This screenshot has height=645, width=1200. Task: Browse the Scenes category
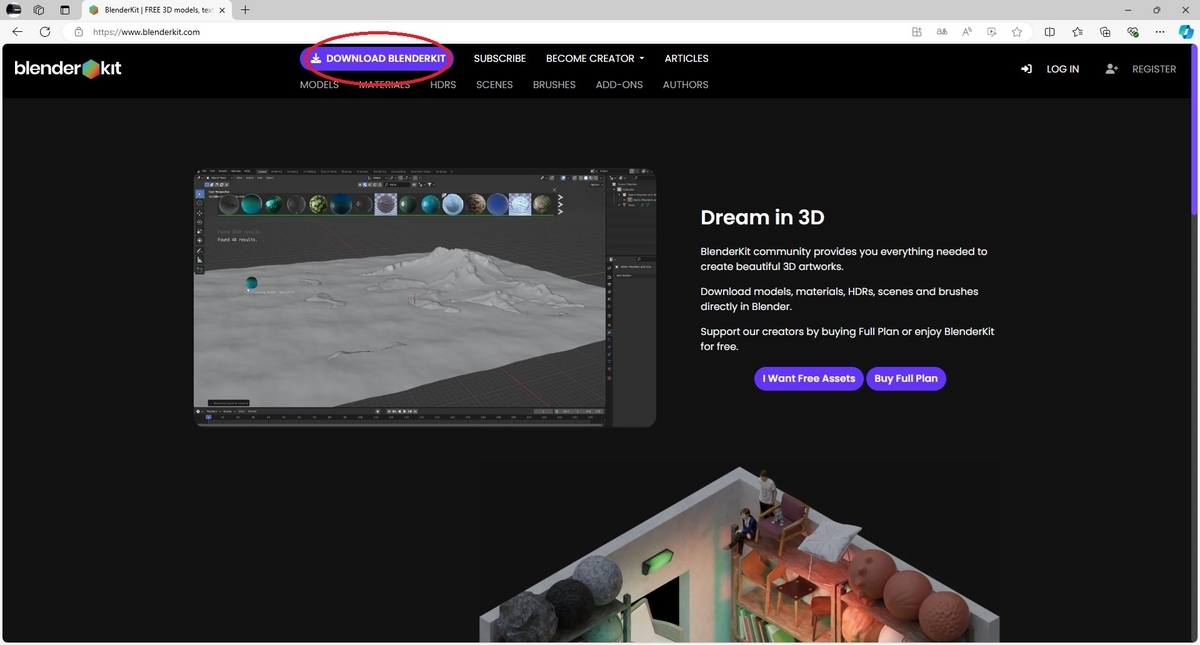tap(494, 85)
